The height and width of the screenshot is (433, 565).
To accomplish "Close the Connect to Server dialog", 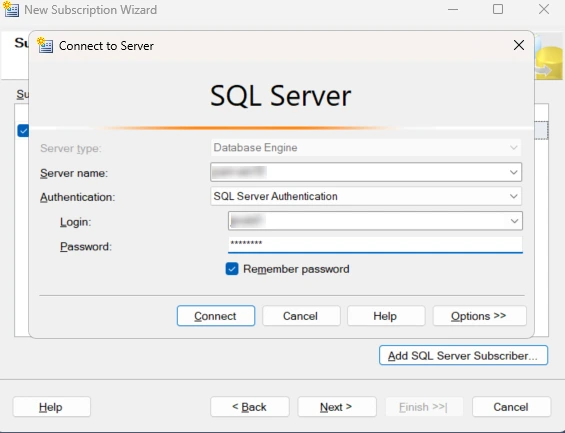I will [519, 45].
